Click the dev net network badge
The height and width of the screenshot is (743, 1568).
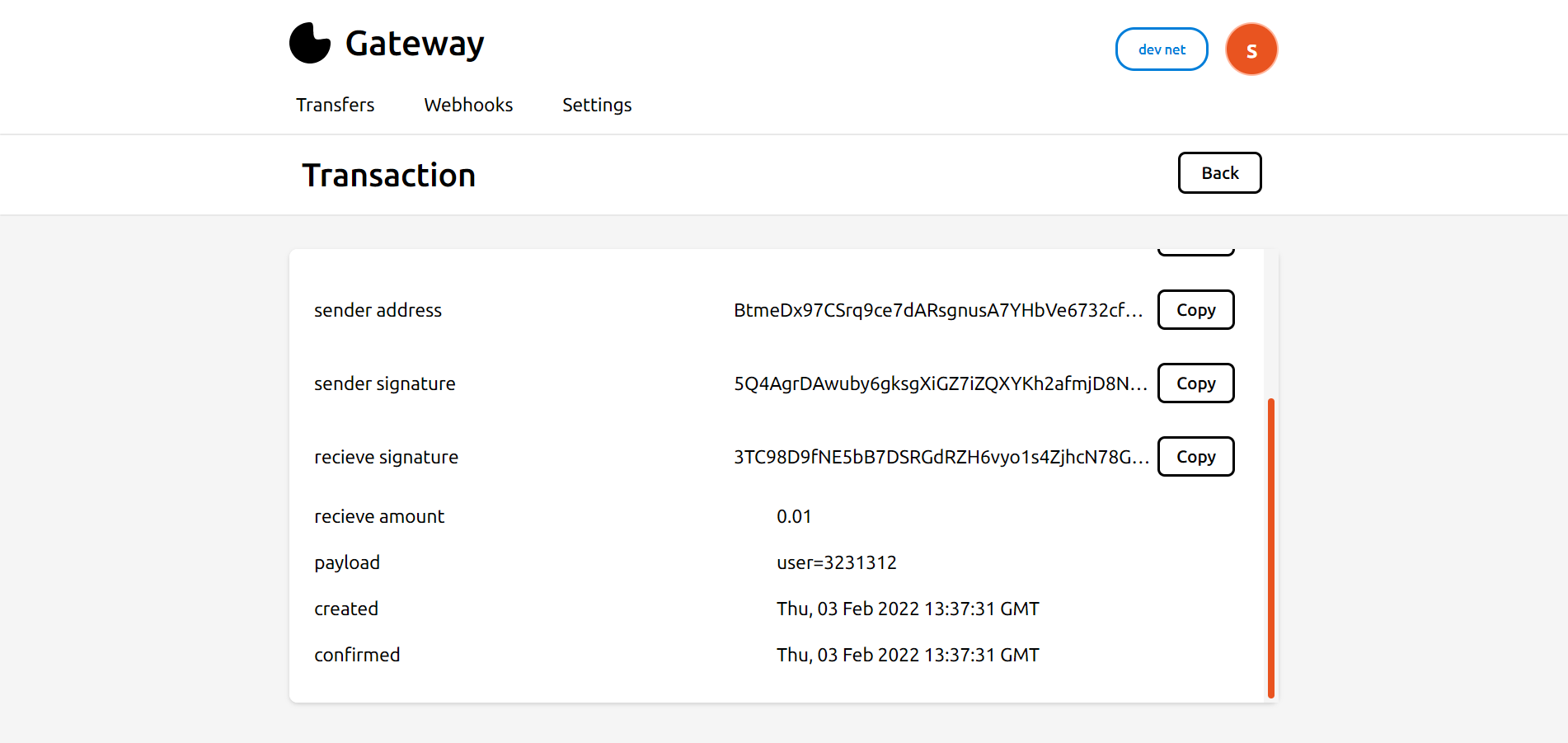pos(1161,49)
